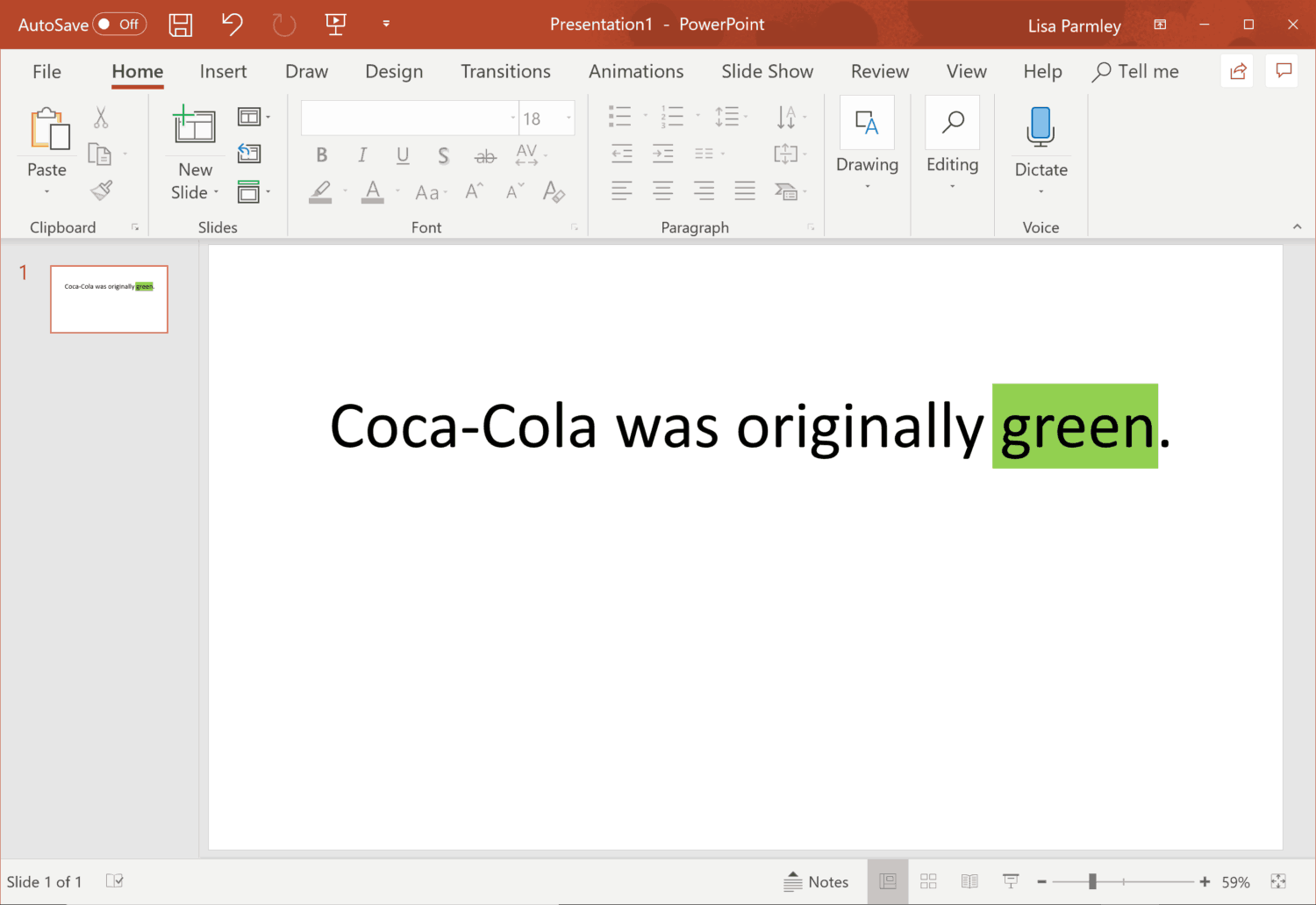The height and width of the screenshot is (905, 1316).
Task: Click the Copy icon
Action: (100, 154)
